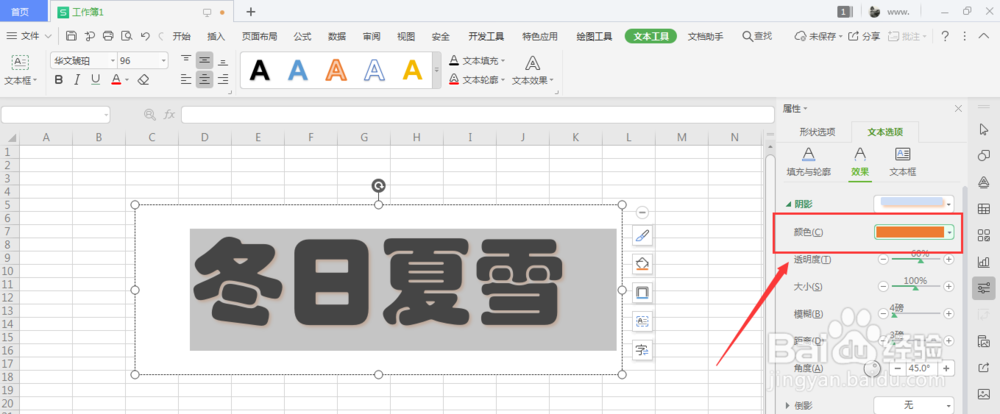Click the fx insert function icon
1000x414 pixels.
click(x=170, y=115)
